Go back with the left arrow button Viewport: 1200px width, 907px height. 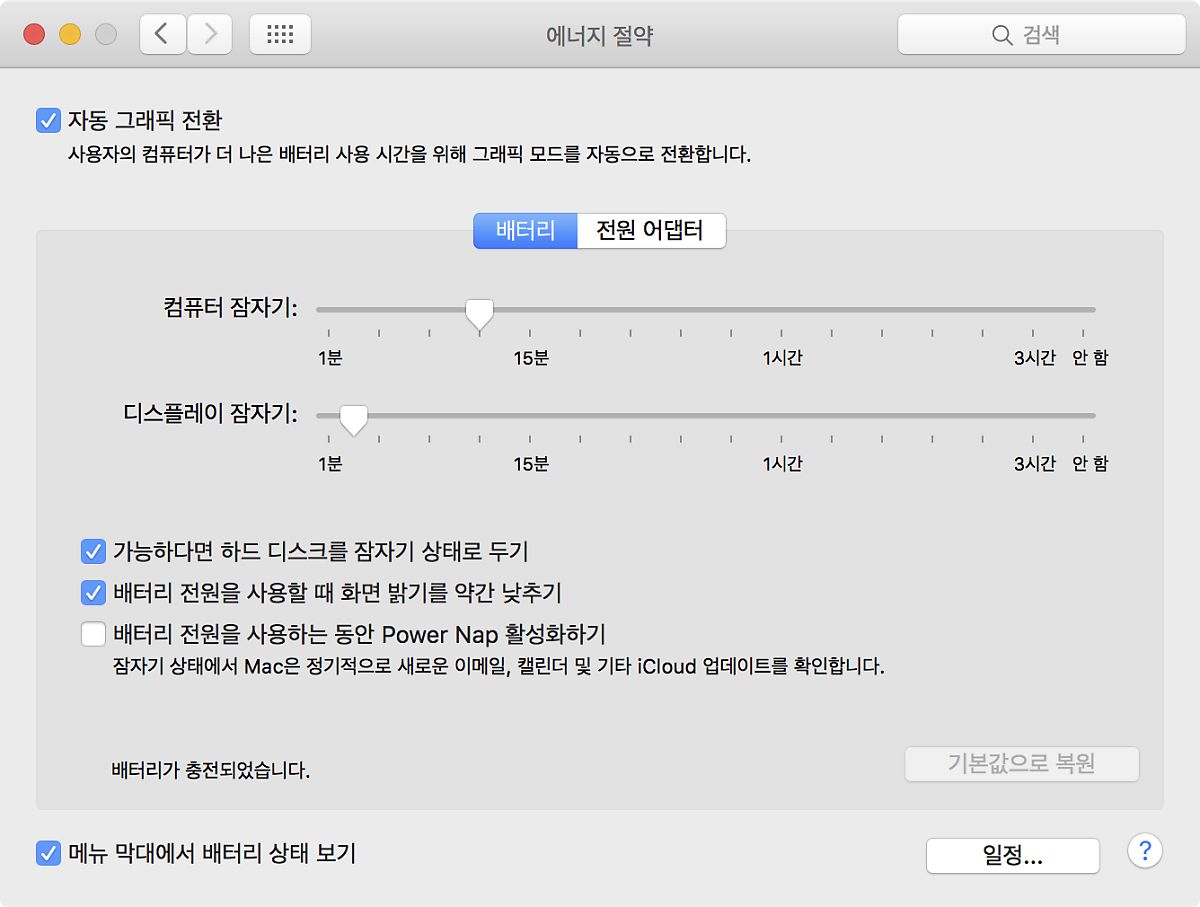point(162,35)
